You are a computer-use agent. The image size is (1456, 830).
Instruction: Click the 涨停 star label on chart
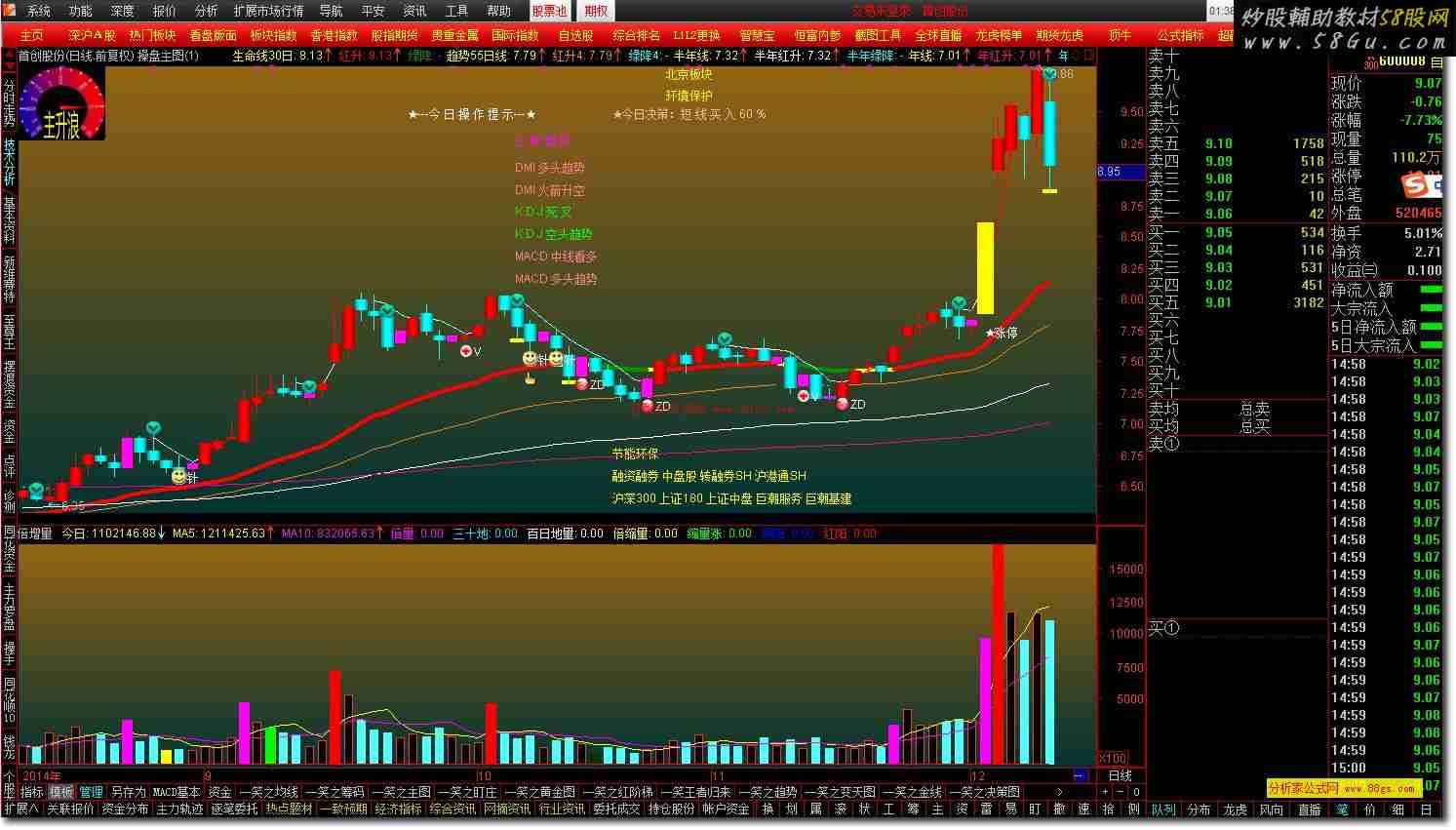point(1002,333)
